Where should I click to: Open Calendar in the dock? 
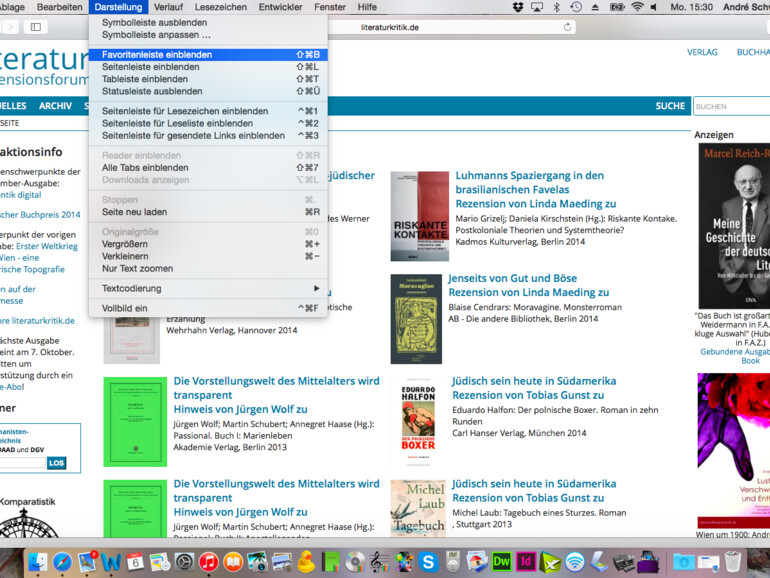tap(135, 562)
